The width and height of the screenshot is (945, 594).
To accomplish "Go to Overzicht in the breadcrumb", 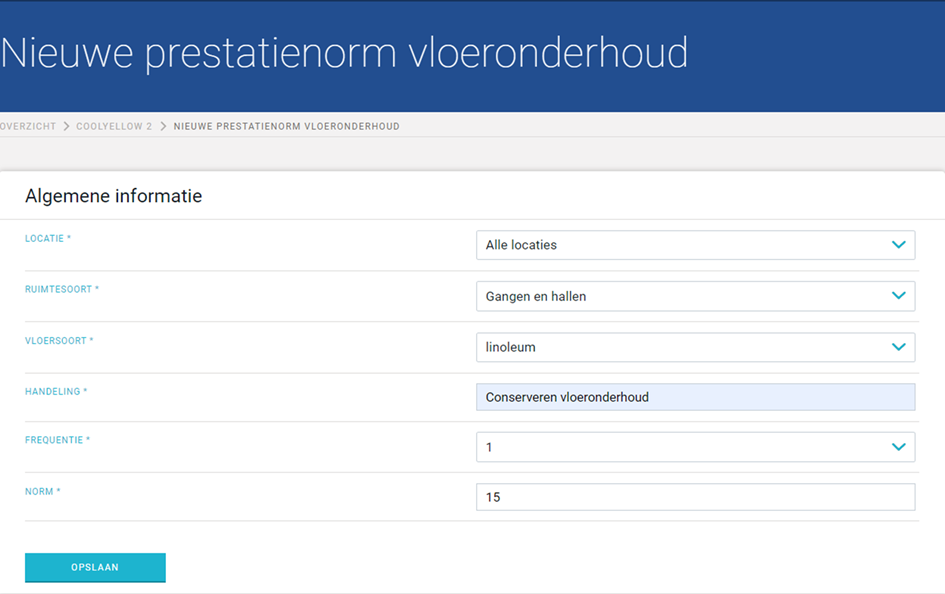I will 28,127.
